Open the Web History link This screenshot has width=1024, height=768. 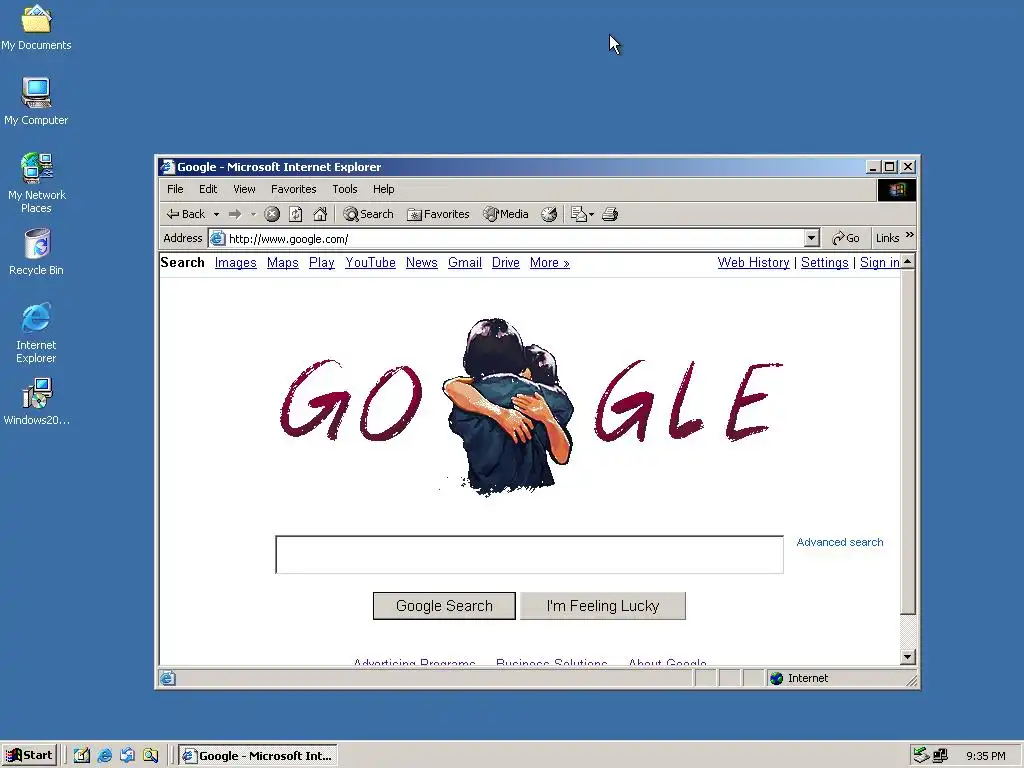click(x=754, y=263)
